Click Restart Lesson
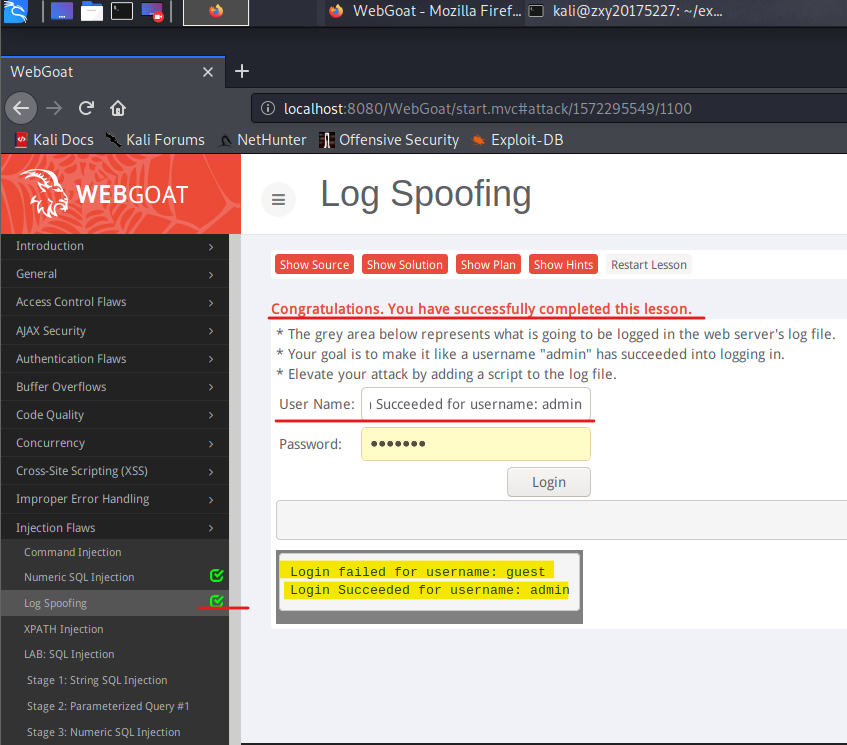847x745 pixels. click(x=649, y=265)
